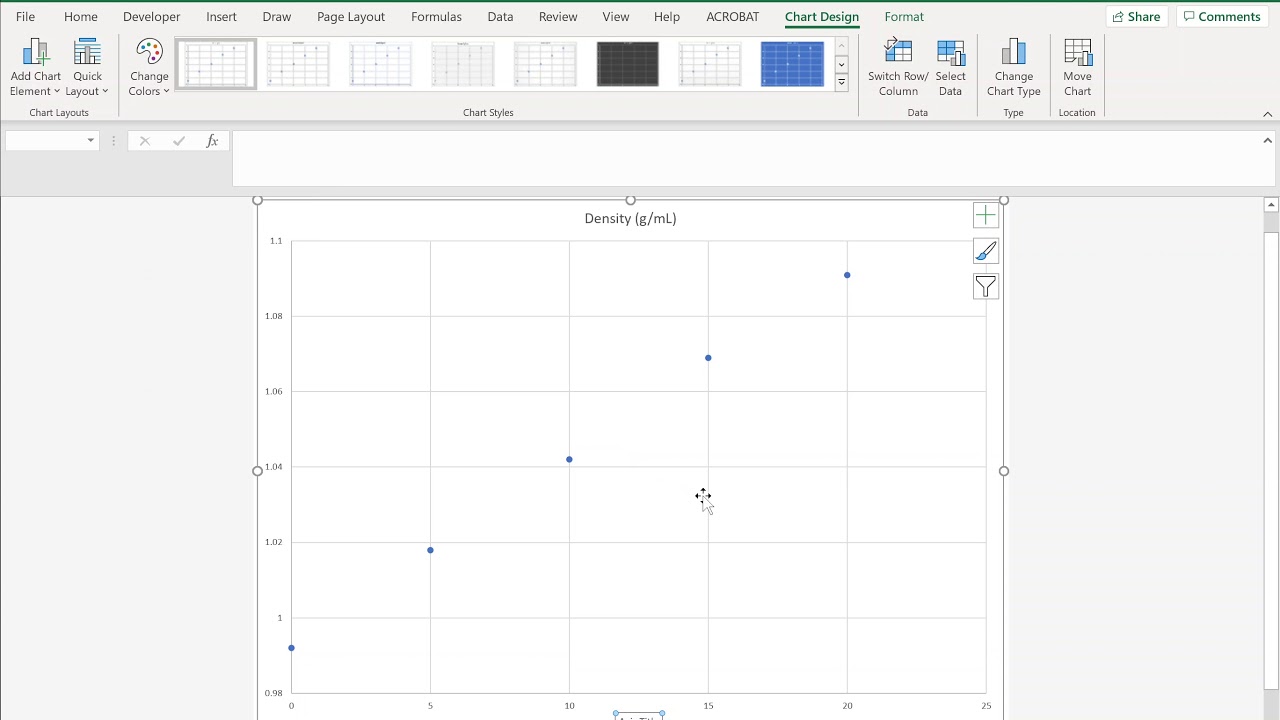Screen dimensions: 1280x720
Task: Select the fourth chart style thumbnail
Action: pos(463,64)
